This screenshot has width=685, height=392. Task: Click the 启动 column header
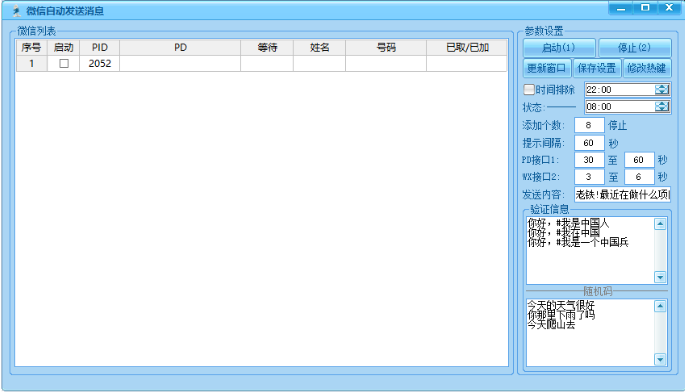[x=64, y=47]
